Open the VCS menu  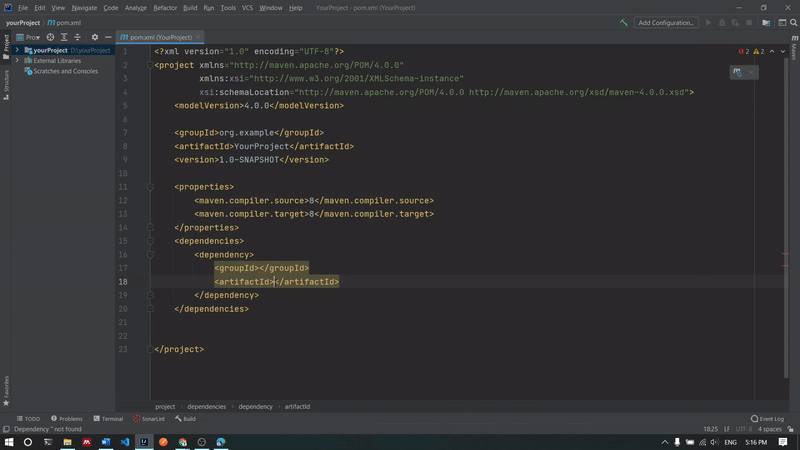(x=247, y=8)
